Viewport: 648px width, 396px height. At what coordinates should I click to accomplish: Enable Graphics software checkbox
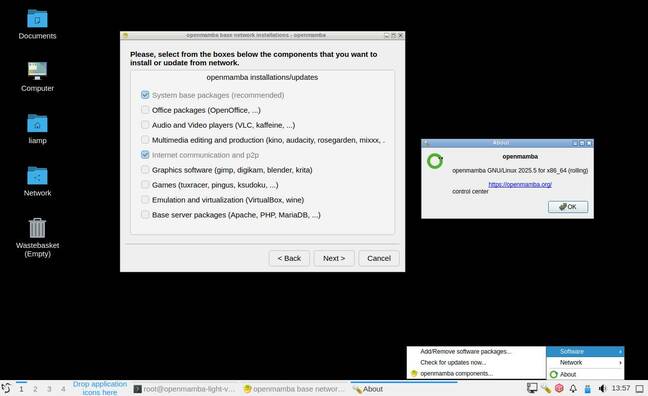(145, 169)
